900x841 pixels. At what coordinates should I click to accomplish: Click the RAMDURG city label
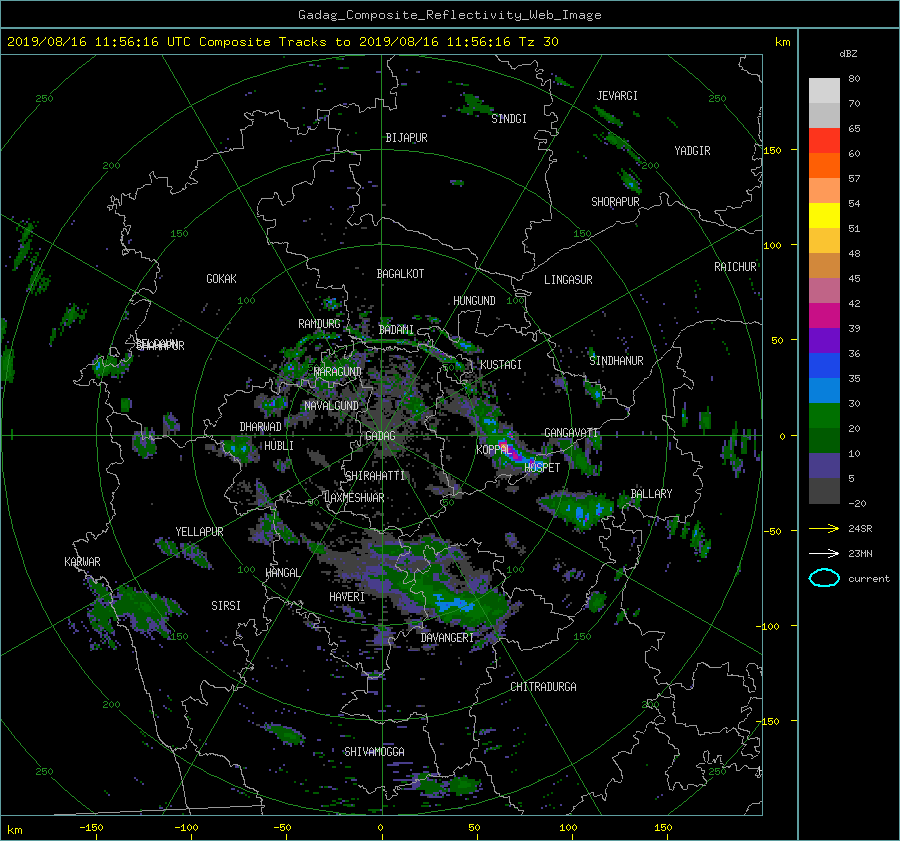coord(319,324)
